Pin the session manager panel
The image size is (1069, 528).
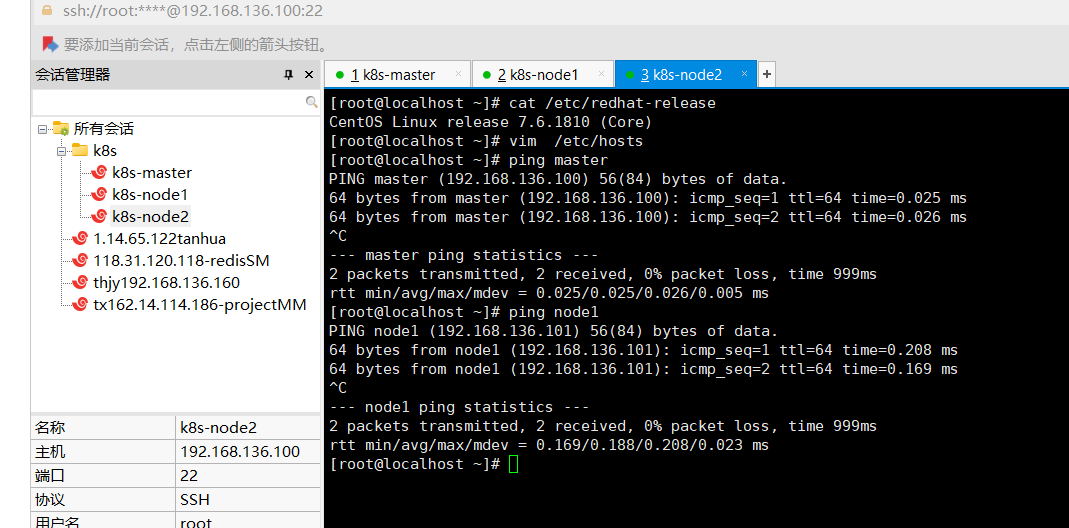point(288,75)
